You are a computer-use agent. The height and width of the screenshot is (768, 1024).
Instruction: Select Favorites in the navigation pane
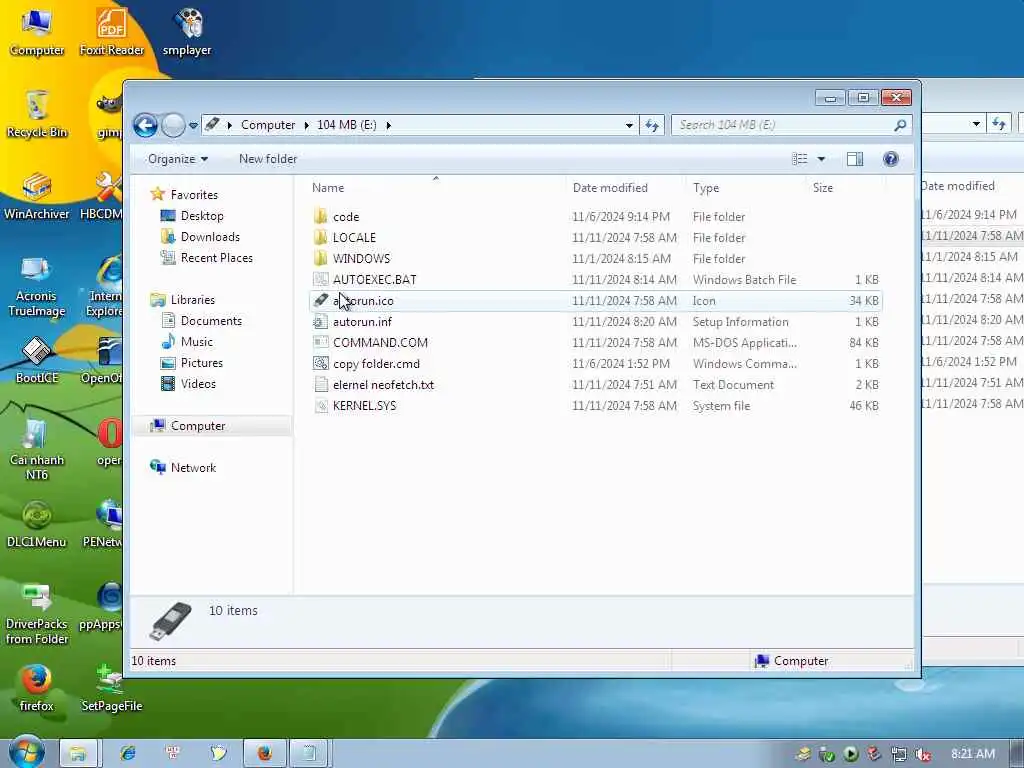point(194,195)
